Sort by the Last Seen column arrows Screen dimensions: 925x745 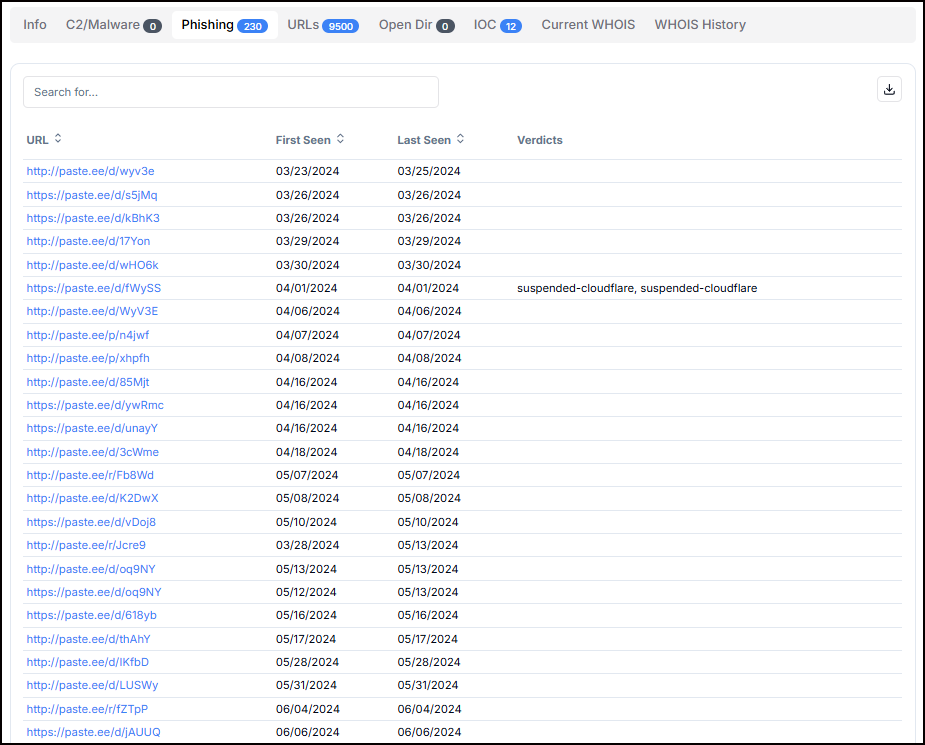click(x=460, y=139)
